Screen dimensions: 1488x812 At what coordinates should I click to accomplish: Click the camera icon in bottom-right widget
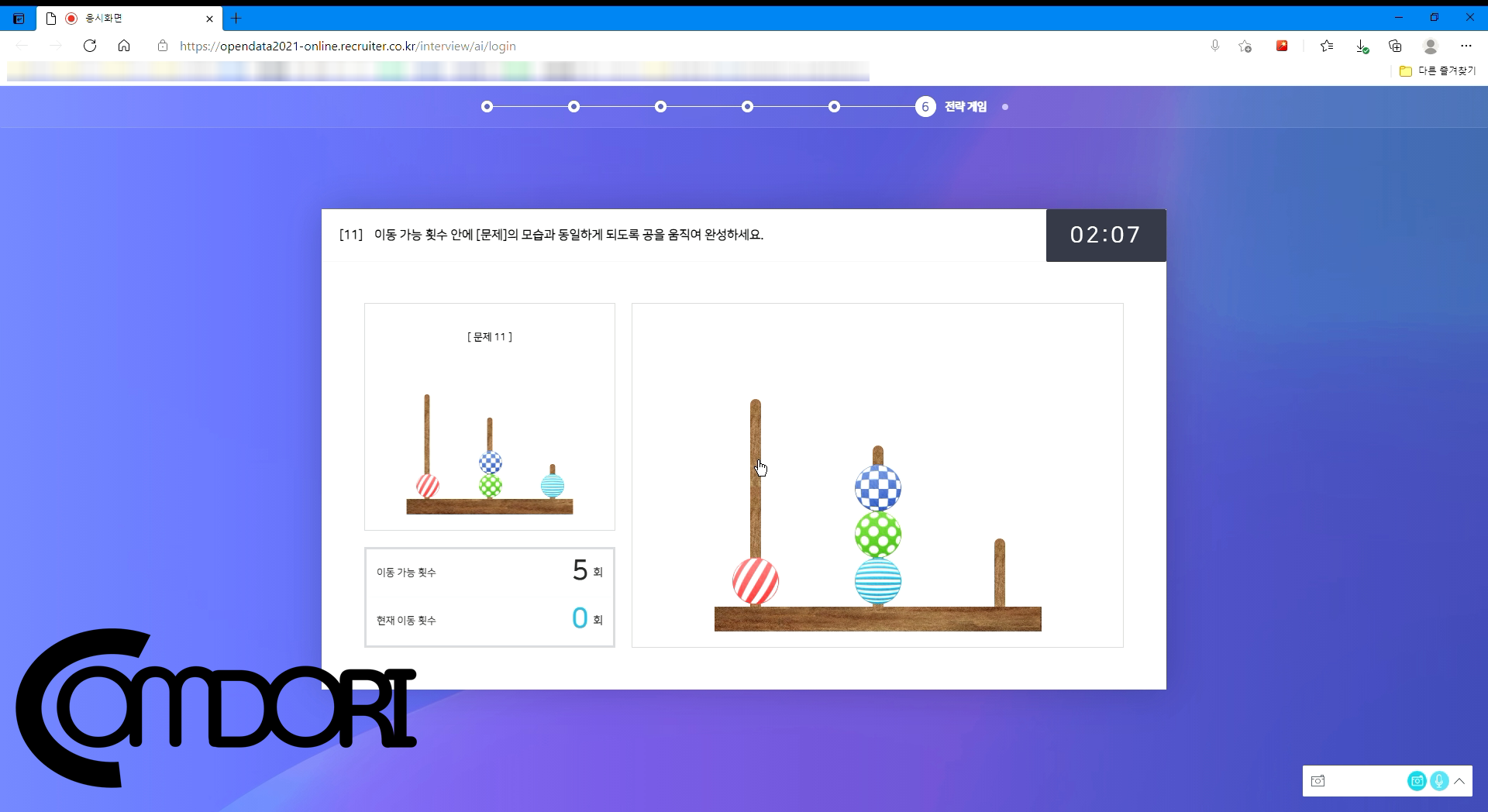[x=1317, y=781]
